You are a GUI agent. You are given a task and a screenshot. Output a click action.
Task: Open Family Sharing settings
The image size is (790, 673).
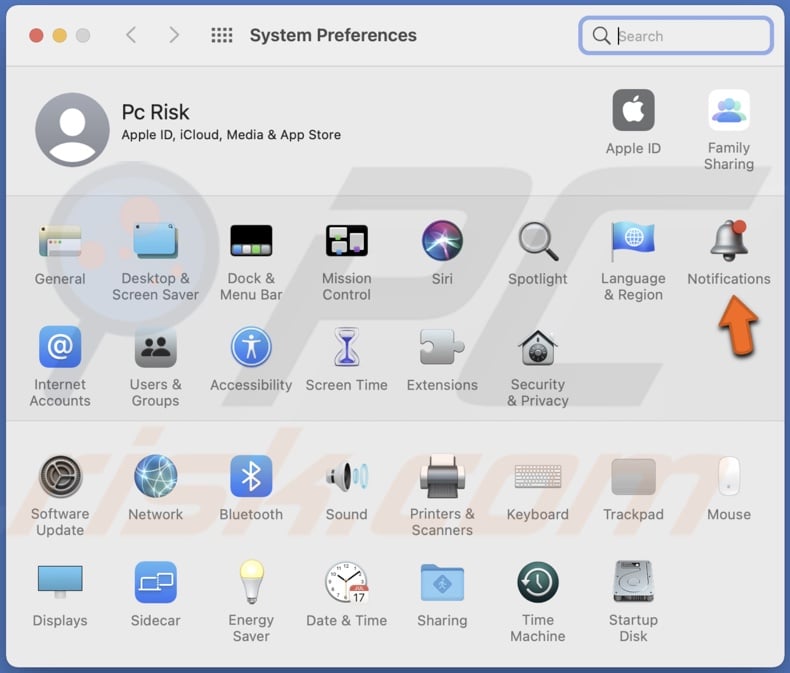tap(728, 112)
